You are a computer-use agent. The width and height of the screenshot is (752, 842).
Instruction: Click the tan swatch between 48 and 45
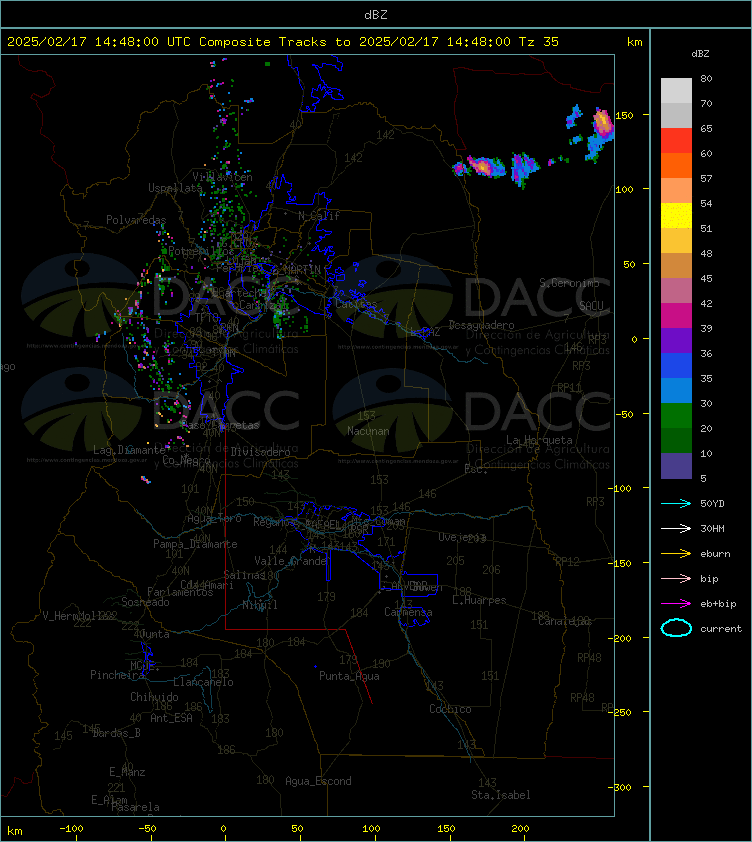[x=676, y=266]
